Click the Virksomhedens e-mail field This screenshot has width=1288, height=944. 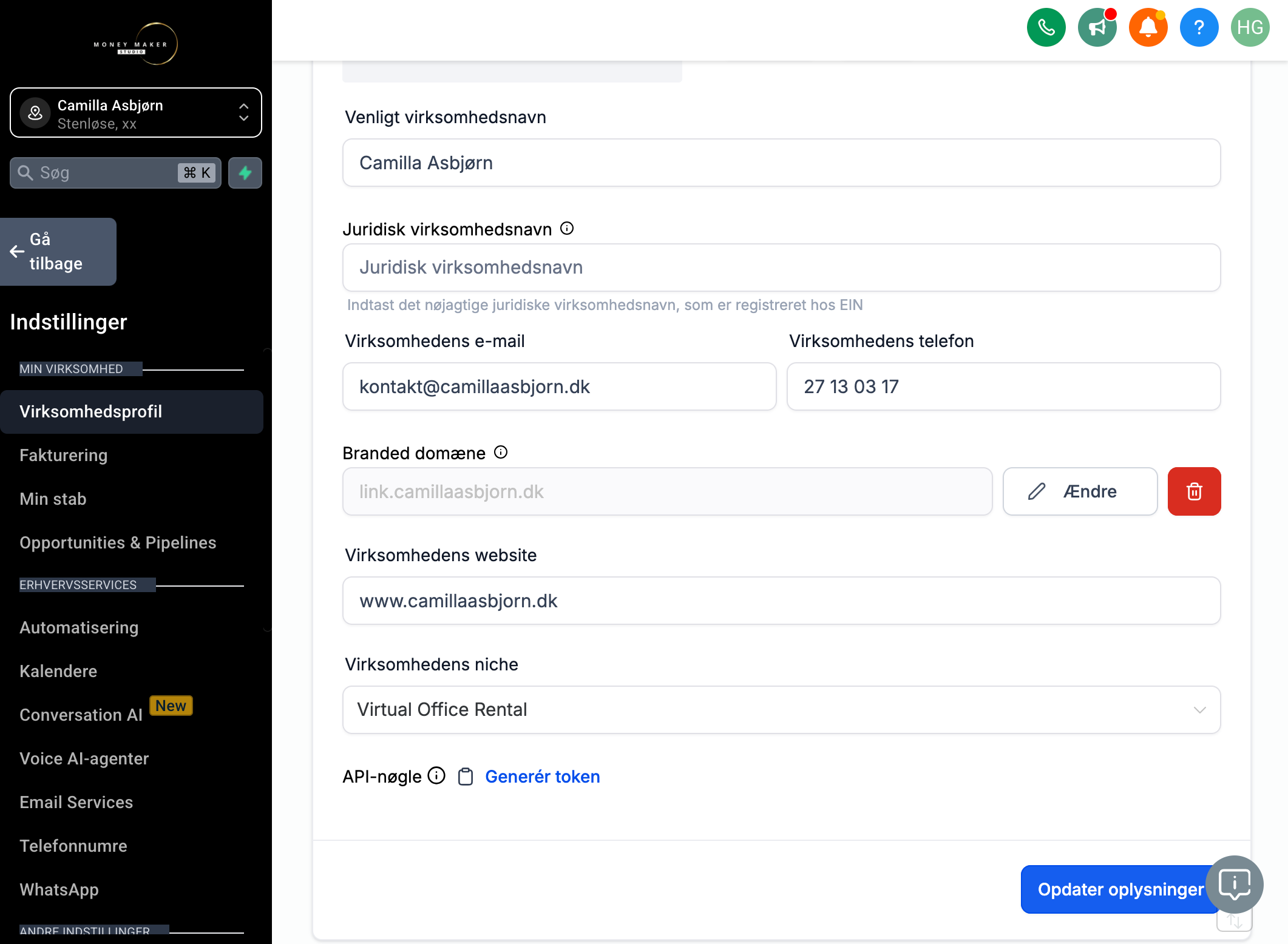[559, 387]
